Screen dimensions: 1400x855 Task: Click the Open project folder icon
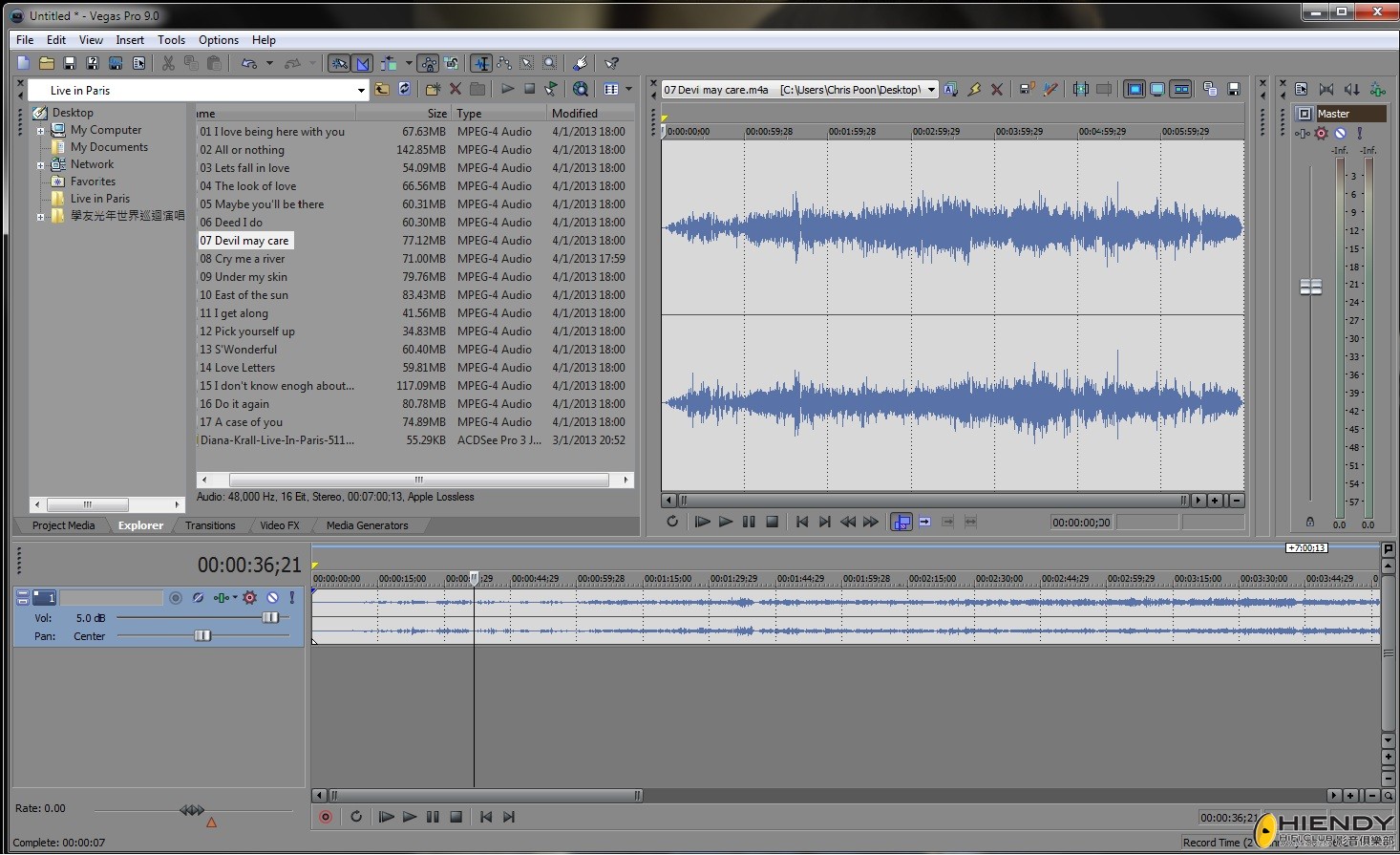pos(47,63)
